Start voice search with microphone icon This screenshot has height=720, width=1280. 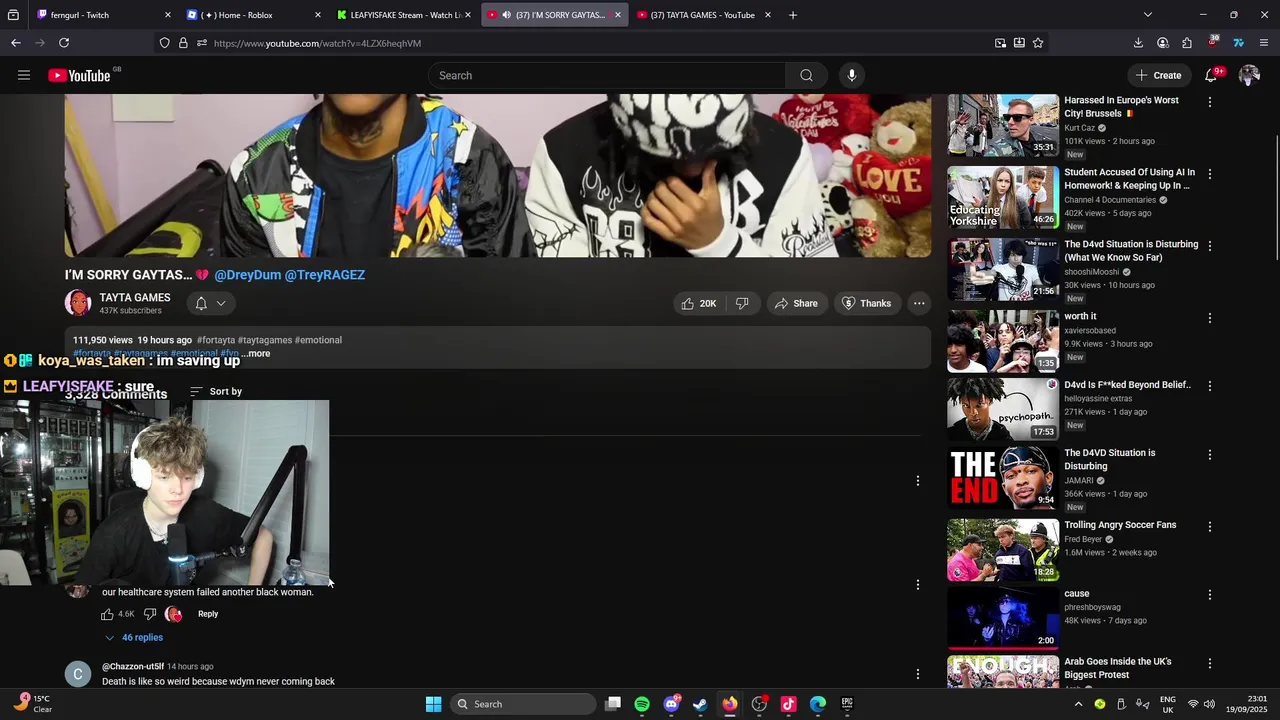pyautogui.click(x=852, y=75)
